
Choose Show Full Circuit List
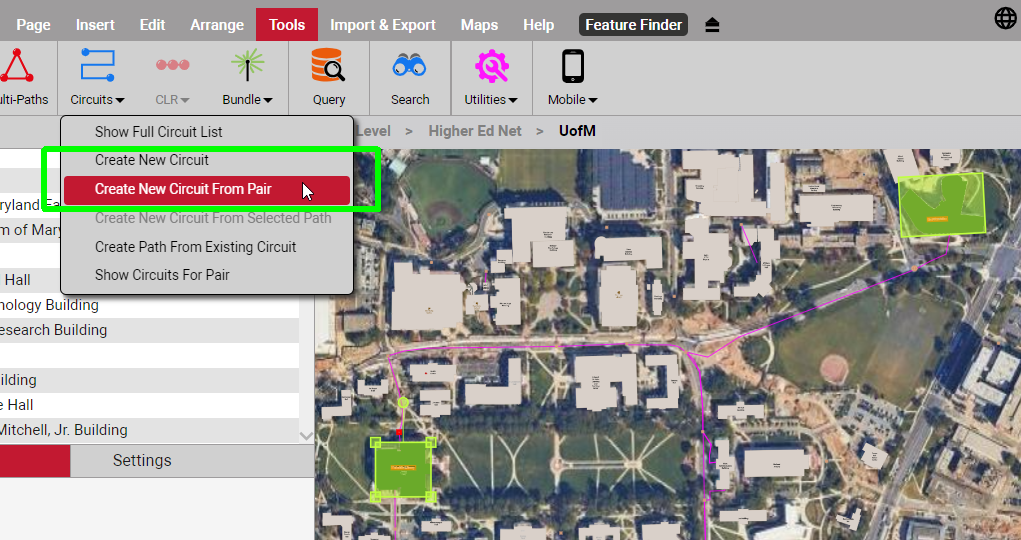point(158,132)
